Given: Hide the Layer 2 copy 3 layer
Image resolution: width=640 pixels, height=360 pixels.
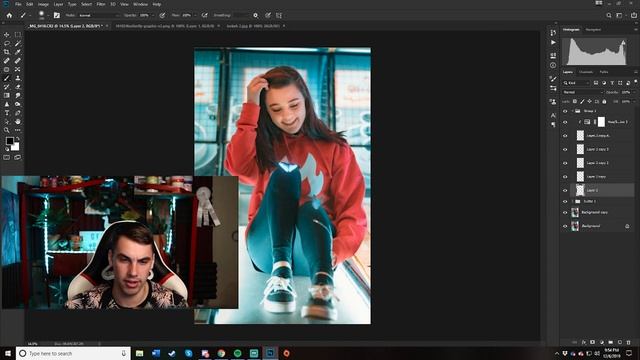Looking at the screenshot, I should (565, 149).
